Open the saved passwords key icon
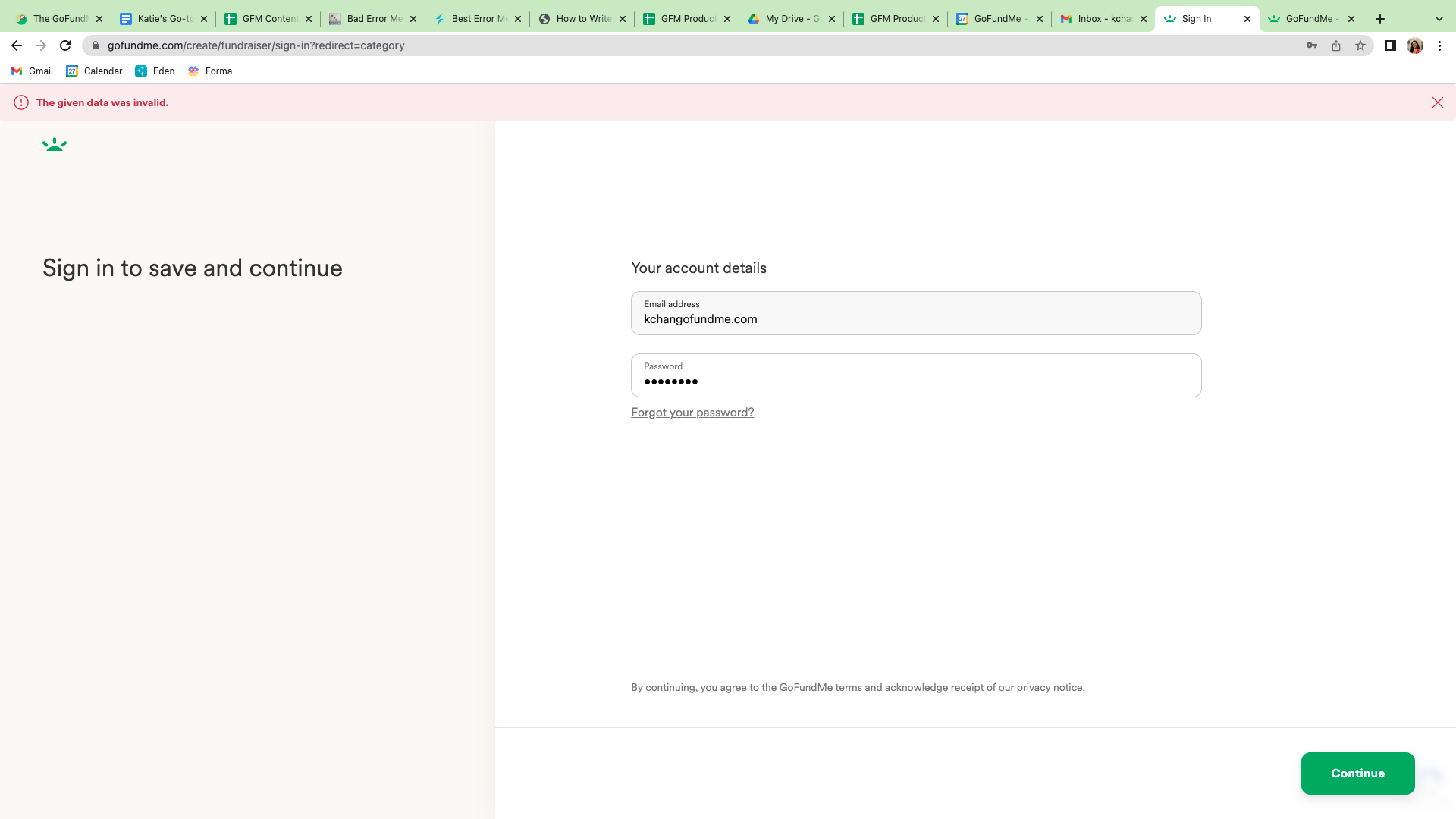The image size is (1456, 819). click(1312, 45)
